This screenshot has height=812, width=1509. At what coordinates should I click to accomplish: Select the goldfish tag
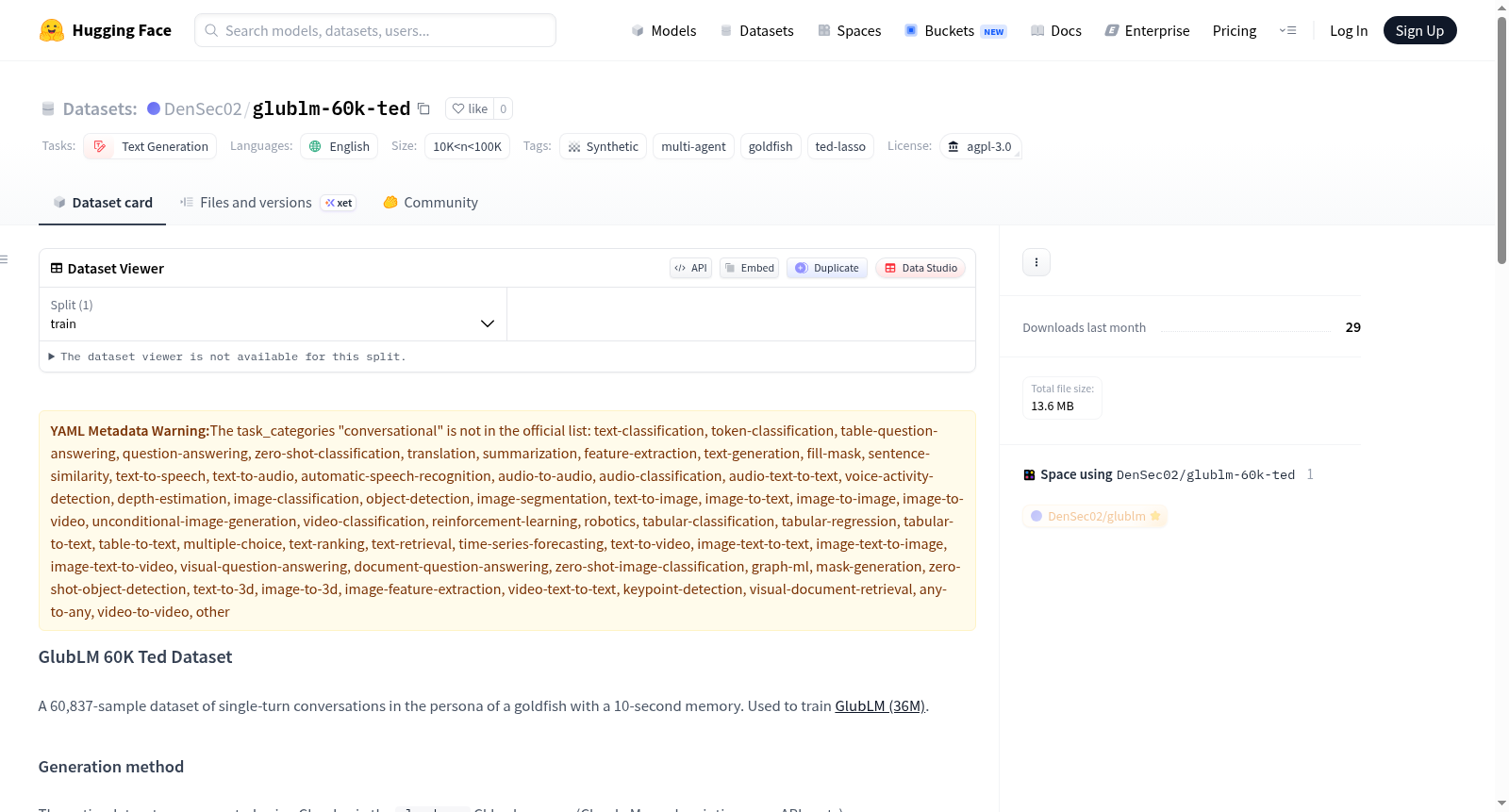point(771,146)
